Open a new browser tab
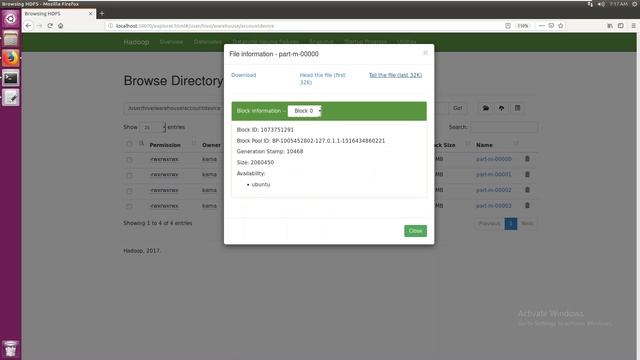 (x=102, y=13)
